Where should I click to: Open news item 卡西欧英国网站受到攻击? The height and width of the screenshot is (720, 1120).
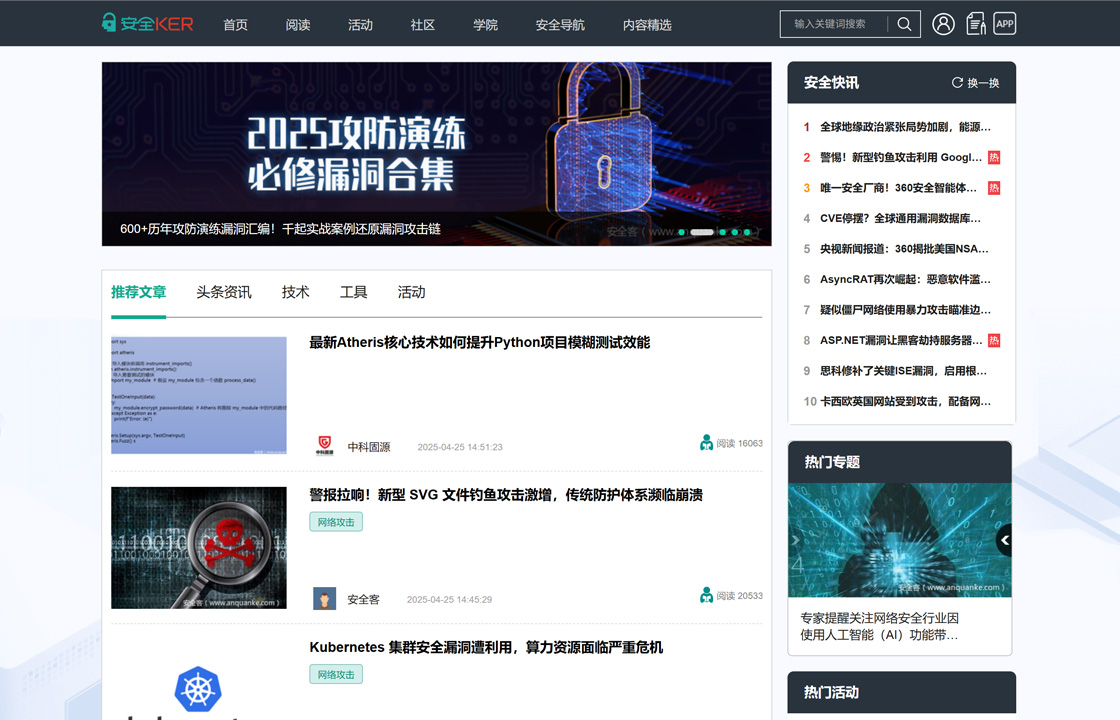pos(905,401)
